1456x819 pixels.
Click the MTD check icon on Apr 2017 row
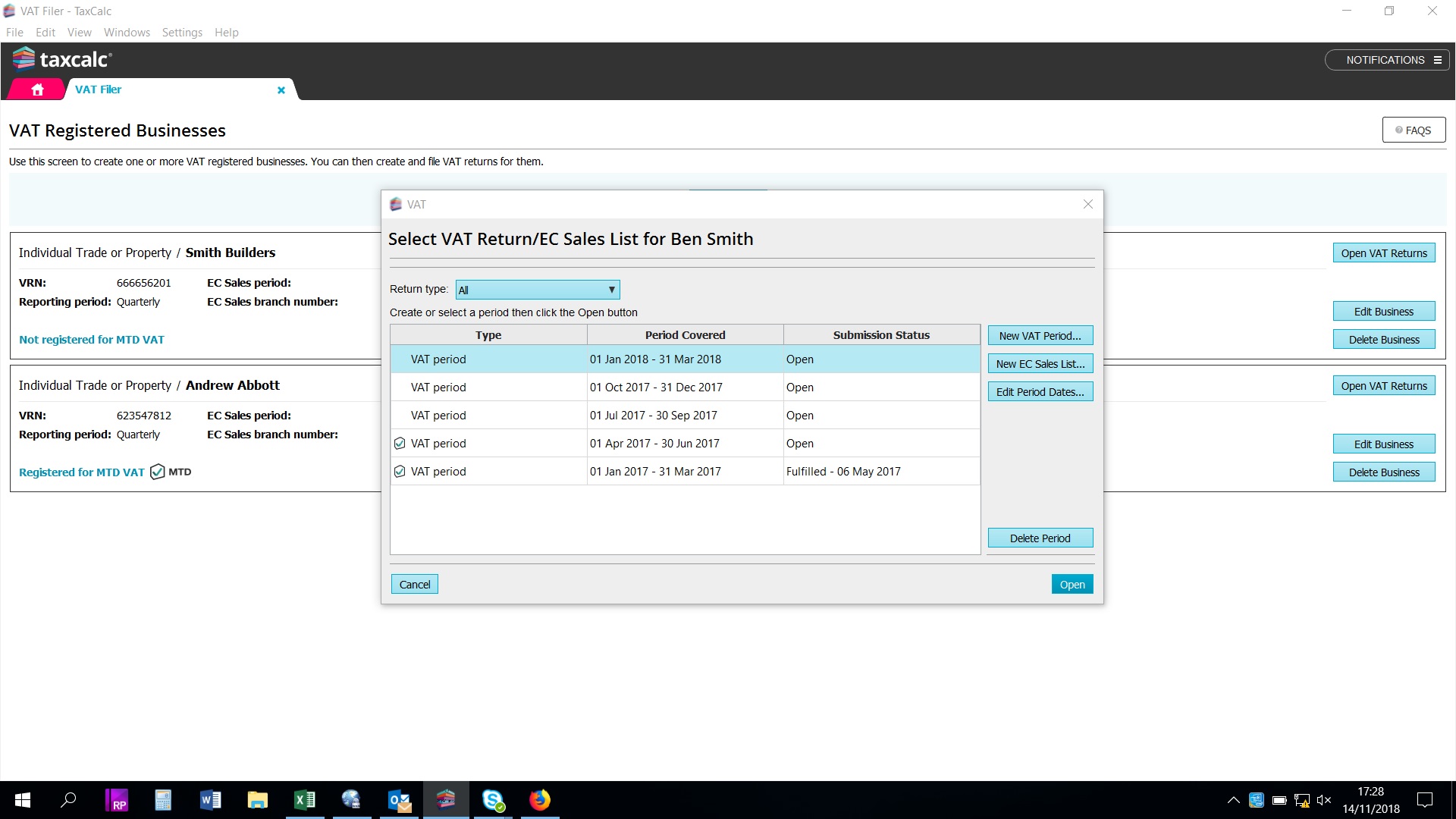point(400,444)
